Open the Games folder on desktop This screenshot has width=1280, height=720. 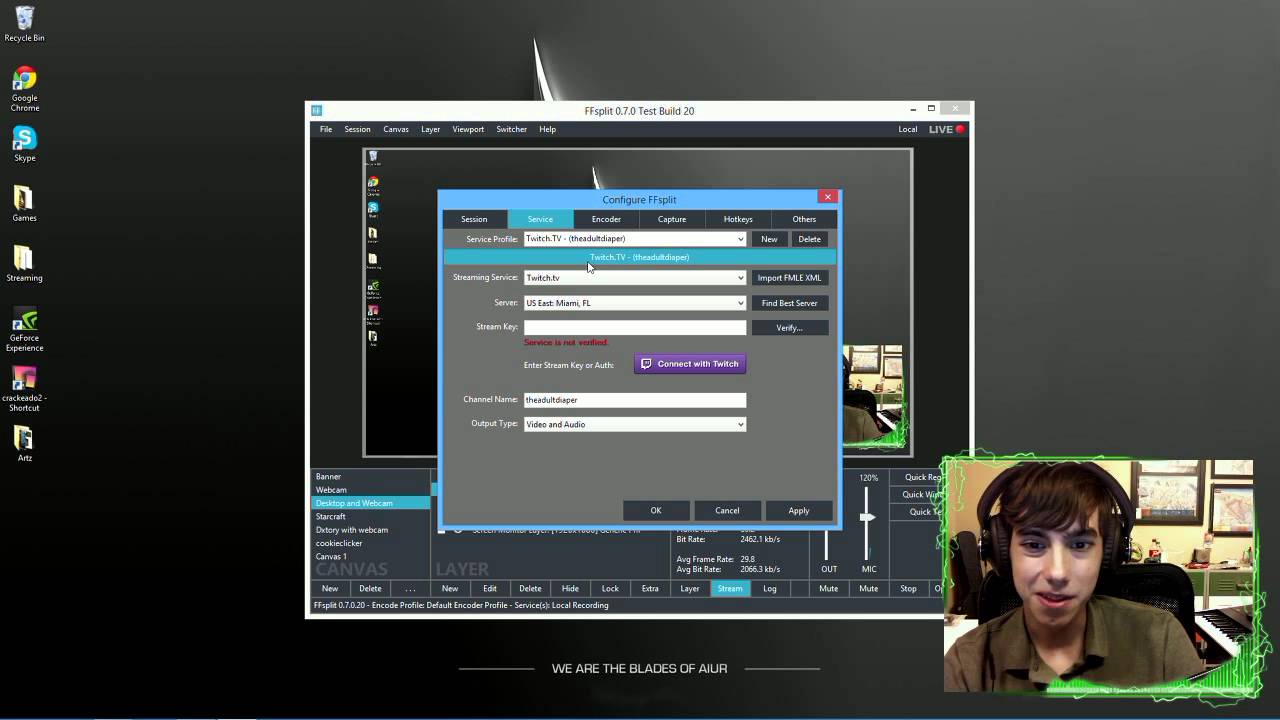pyautogui.click(x=24, y=205)
